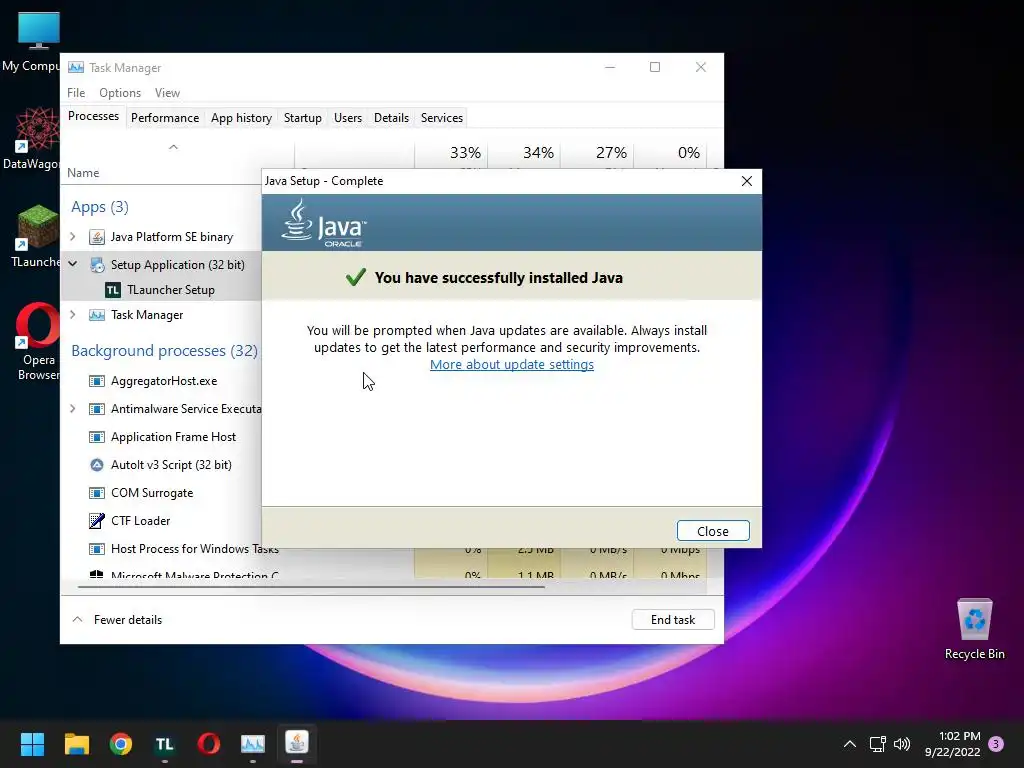Click Fewer details in Task Manager

click(127, 620)
